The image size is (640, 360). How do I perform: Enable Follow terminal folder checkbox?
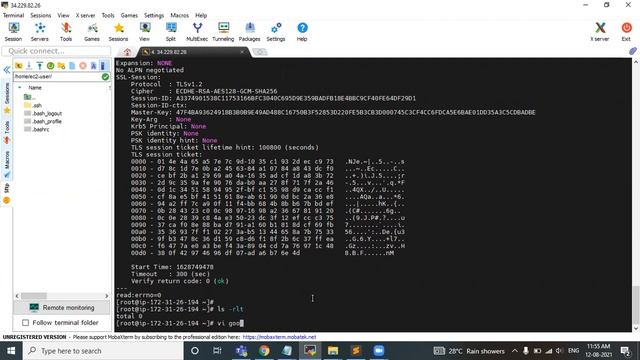[x=25, y=322]
